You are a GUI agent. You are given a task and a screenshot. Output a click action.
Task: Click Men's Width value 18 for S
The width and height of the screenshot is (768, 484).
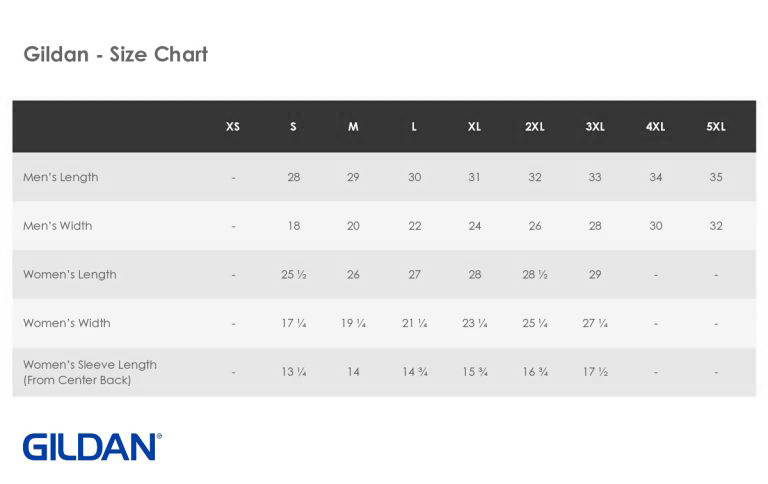(x=293, y=226)
